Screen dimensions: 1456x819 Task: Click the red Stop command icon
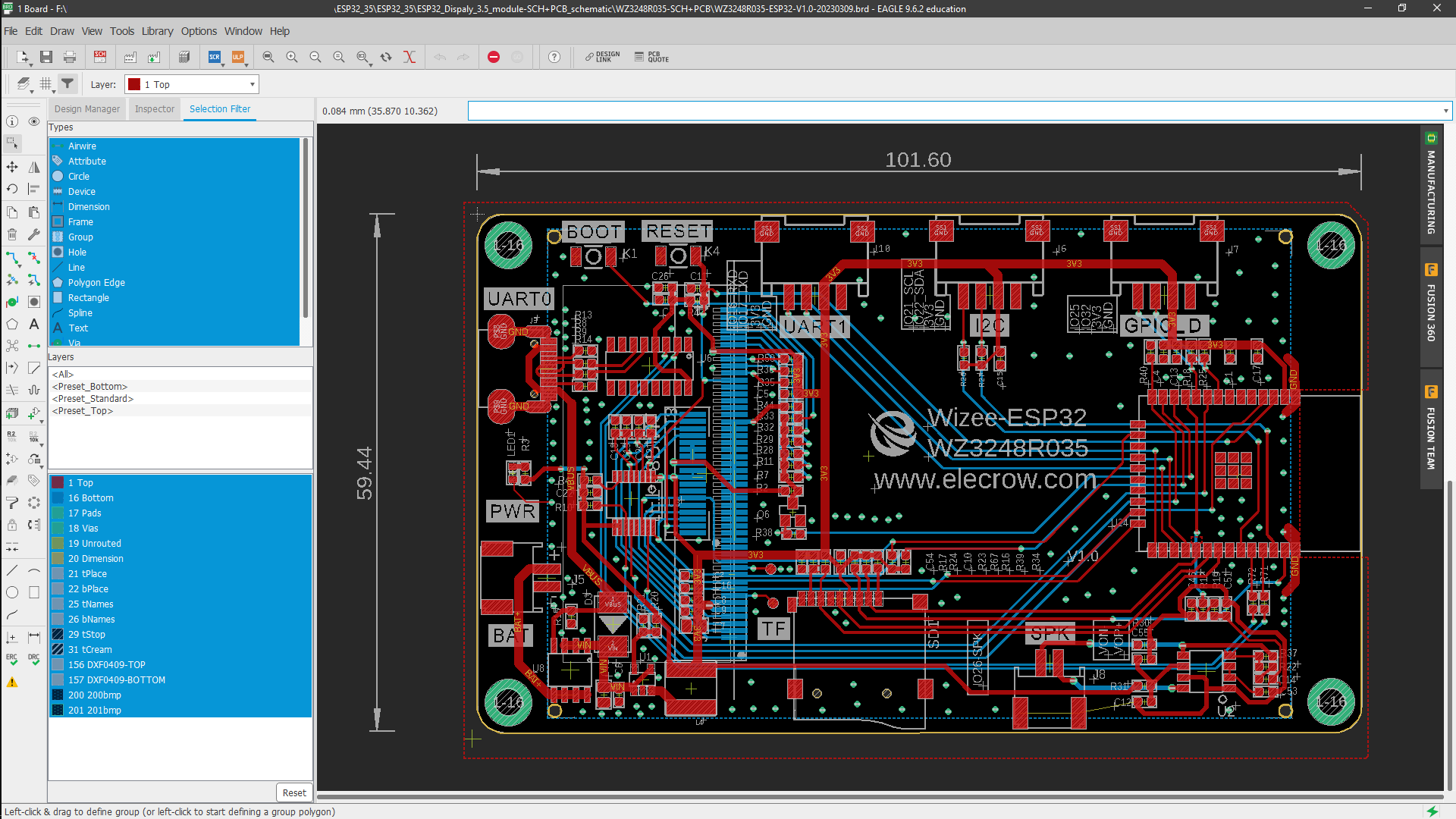pos(494,57)
